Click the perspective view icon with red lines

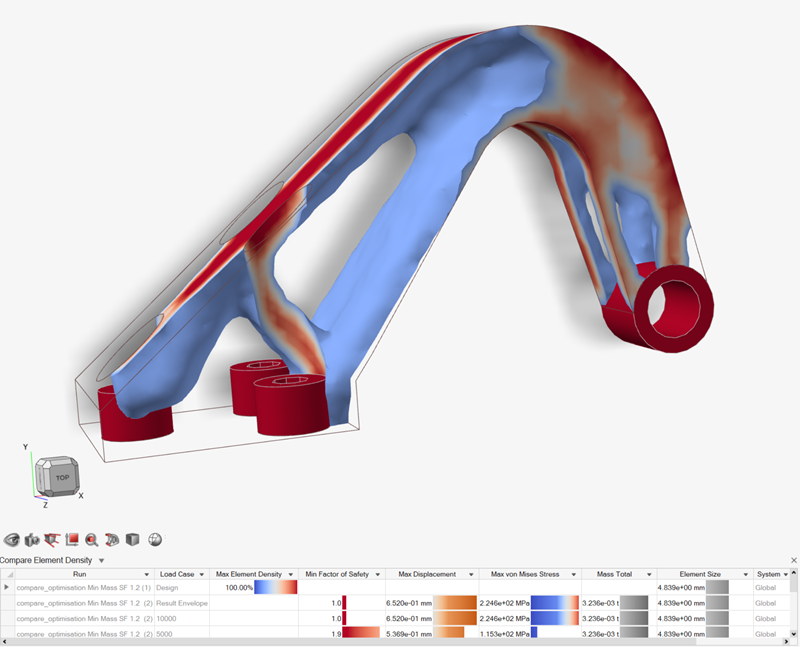pyautogui.click(x=52, y=540)
